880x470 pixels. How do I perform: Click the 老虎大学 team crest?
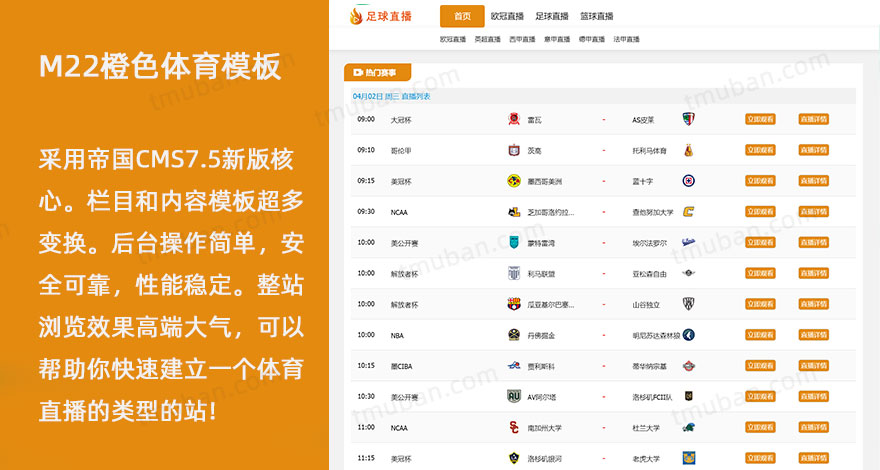click(x=689, y=458)
